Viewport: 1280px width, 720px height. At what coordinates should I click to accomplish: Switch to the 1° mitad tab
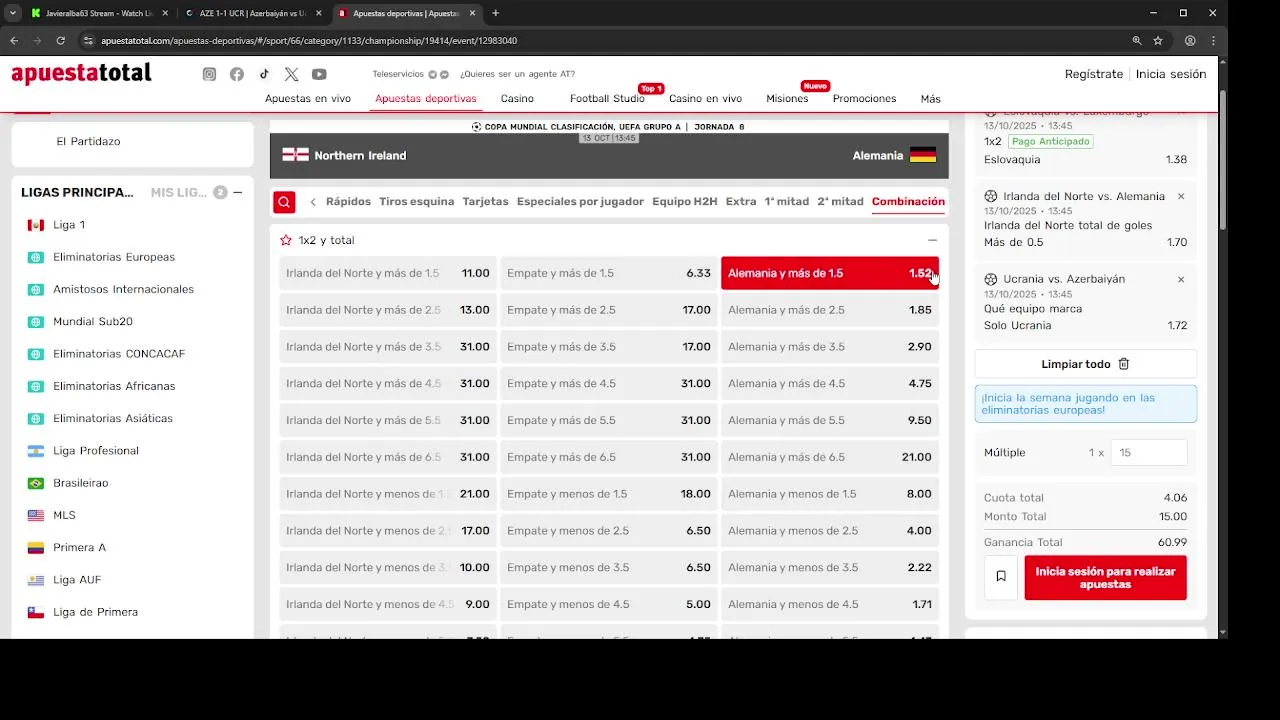point(787,202)
